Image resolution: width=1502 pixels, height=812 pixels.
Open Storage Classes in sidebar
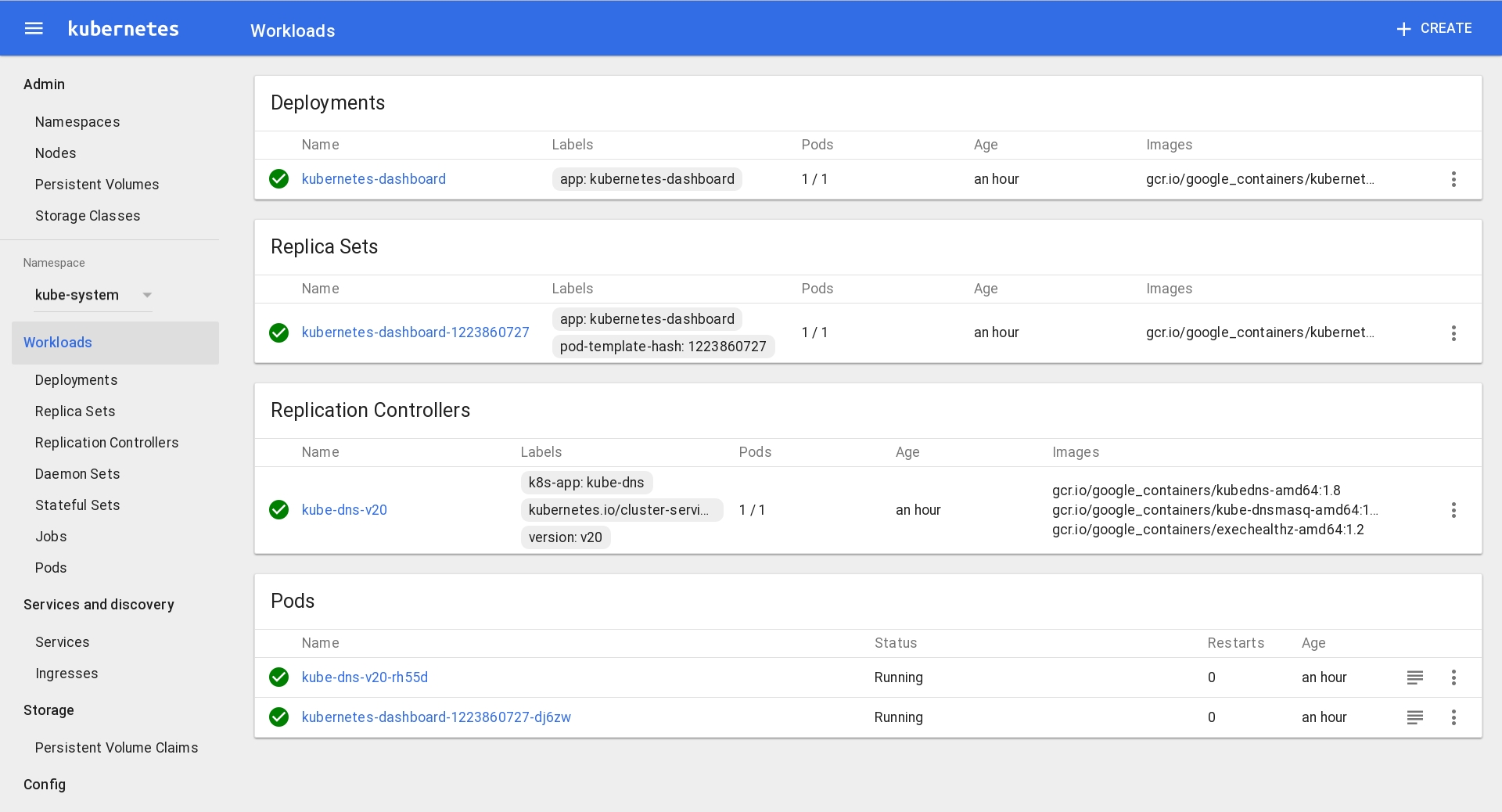(88, 216)
